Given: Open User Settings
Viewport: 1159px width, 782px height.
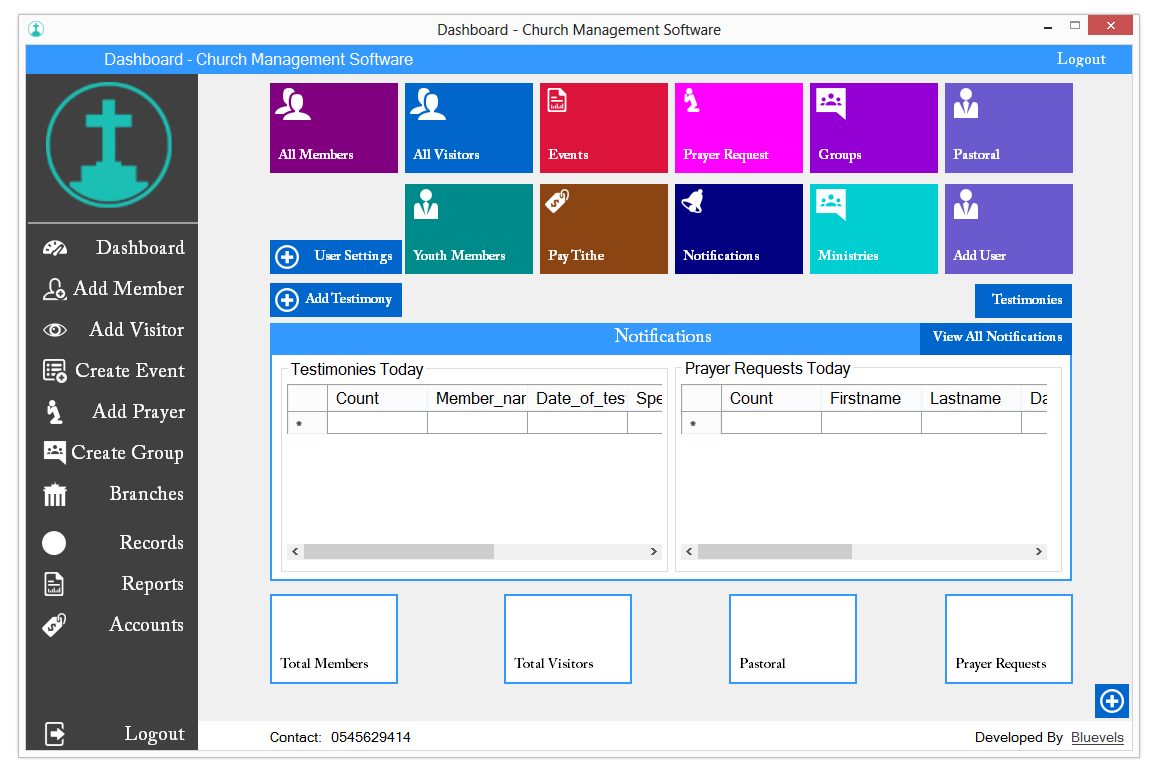Looking at the screenshot, I should tap(335, 256).
